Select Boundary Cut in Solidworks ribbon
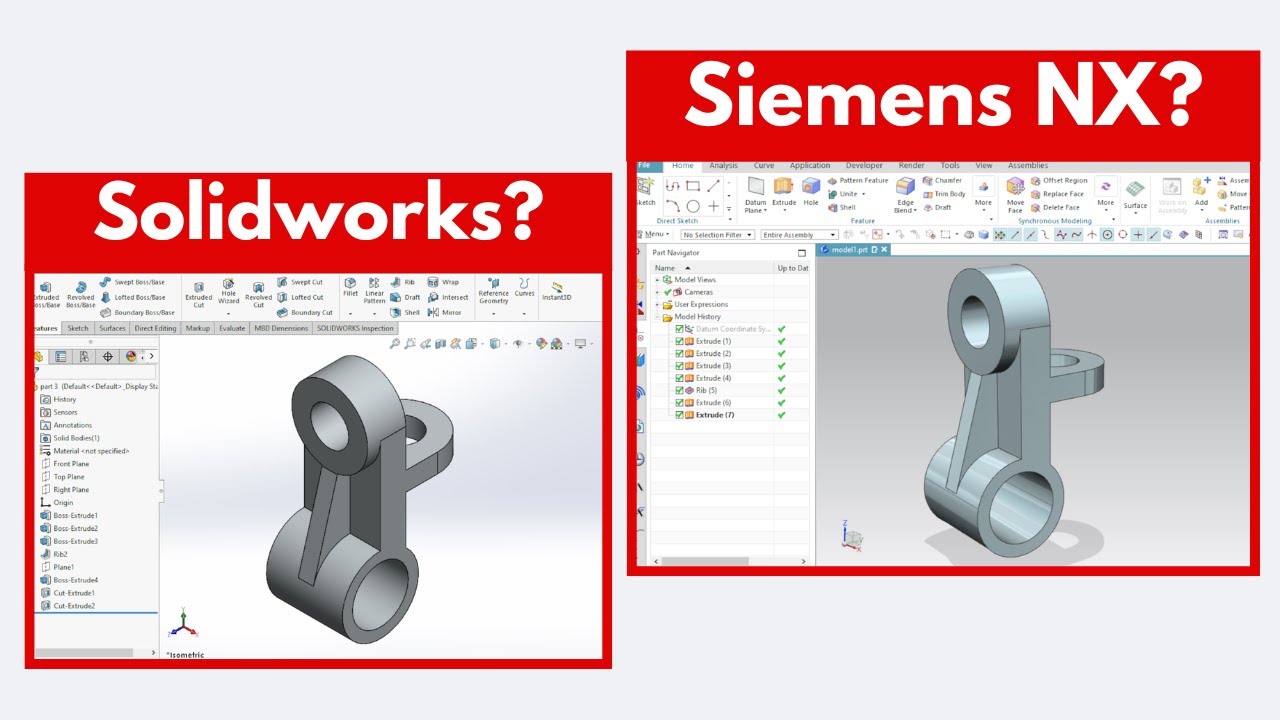1280x720 pixels. click(305, 312)
